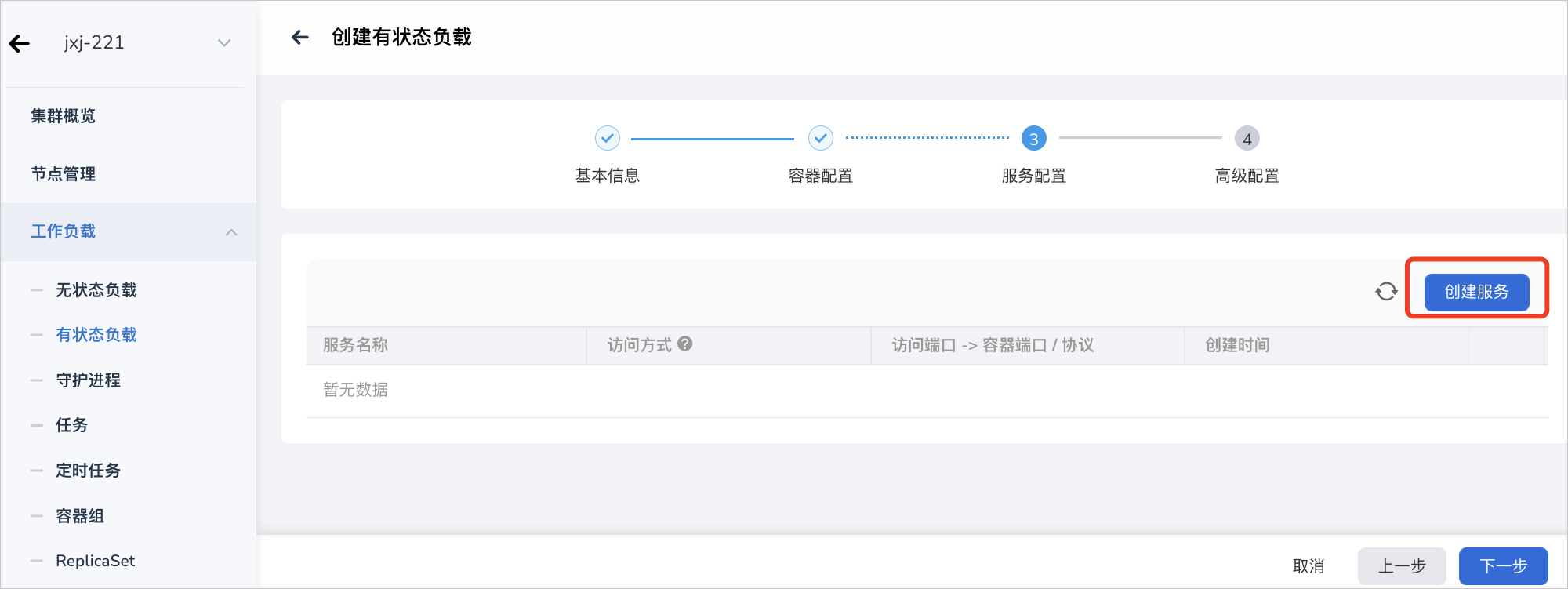The height and width of the screenshot is (589, 1568).
Task: Click the 服务配置 step label
Action: [1034, 176]
